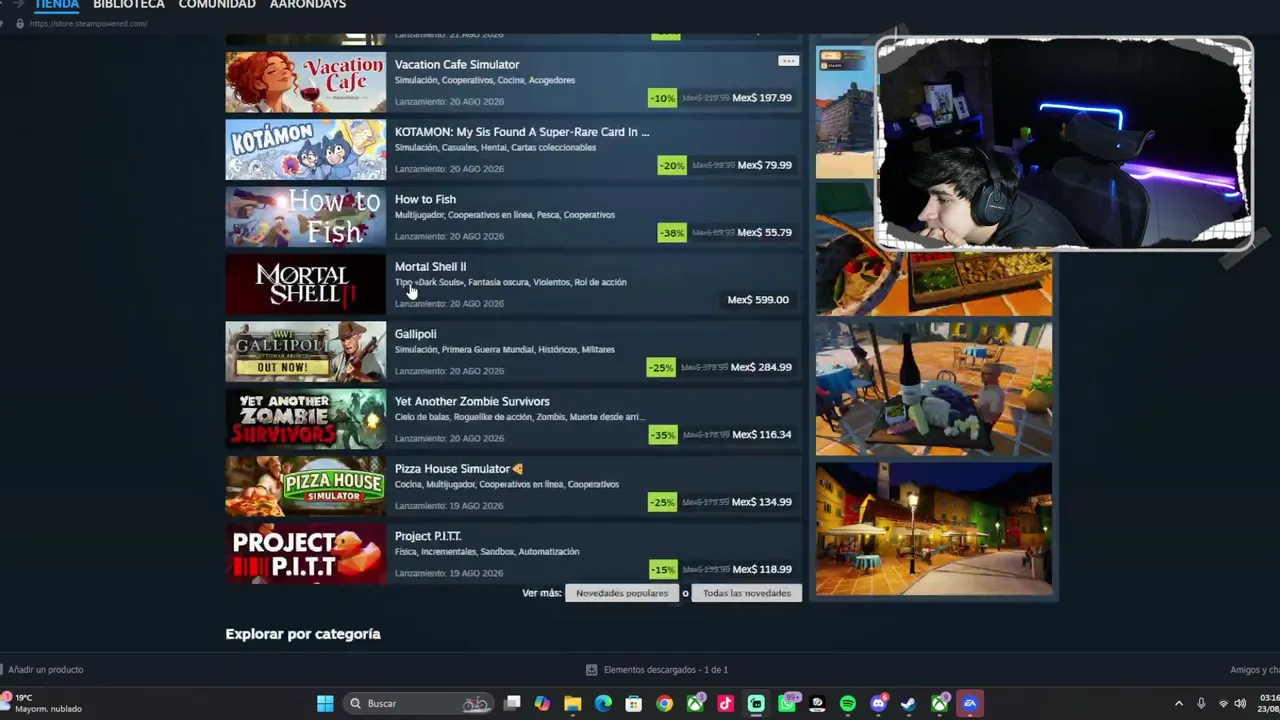Open File Explorer from the taskbar
Screen dimensions: 1280x720
573,704
